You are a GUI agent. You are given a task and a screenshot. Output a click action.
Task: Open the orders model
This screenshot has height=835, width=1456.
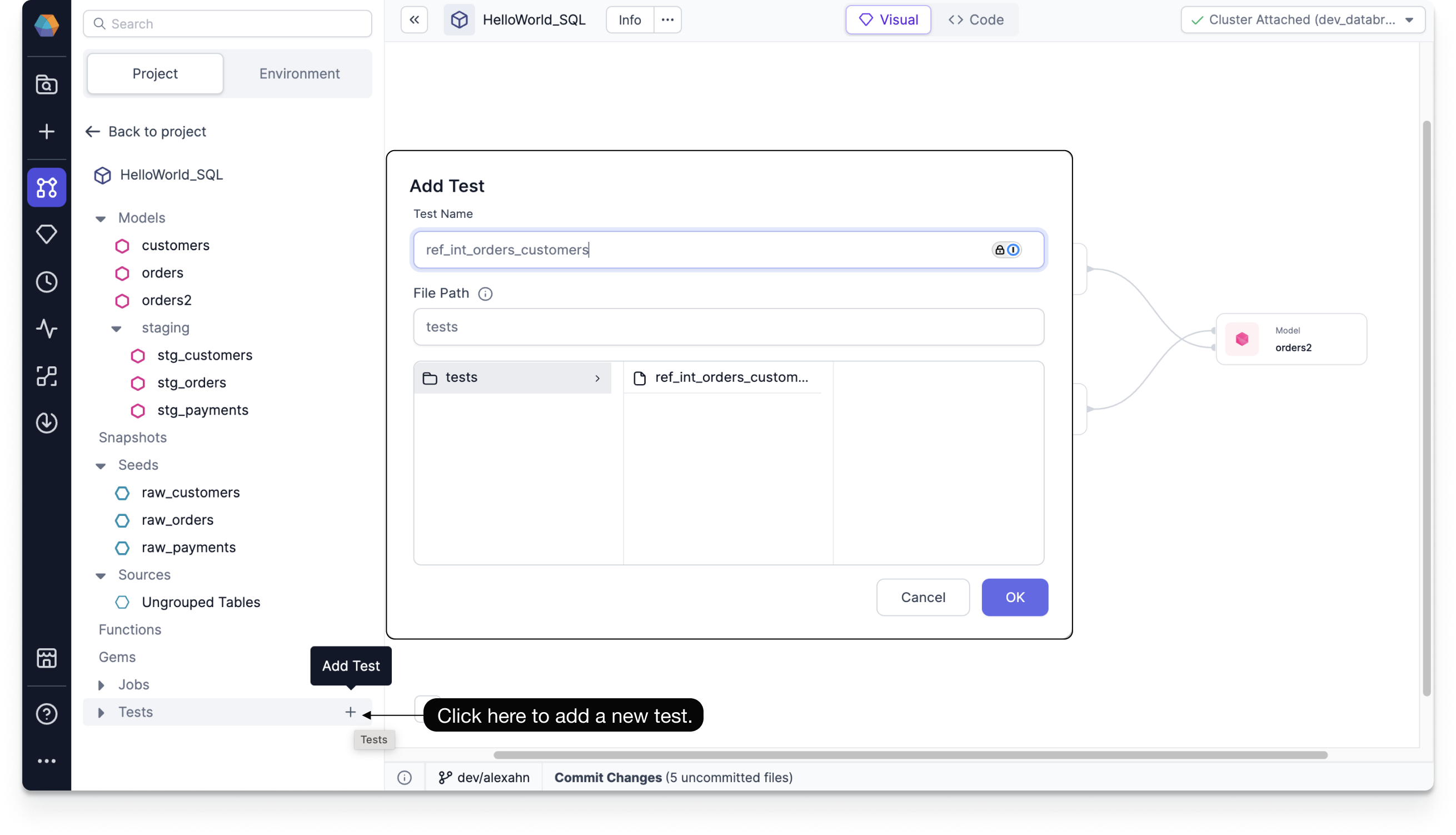pyautogui.click(x=162, y=273)
